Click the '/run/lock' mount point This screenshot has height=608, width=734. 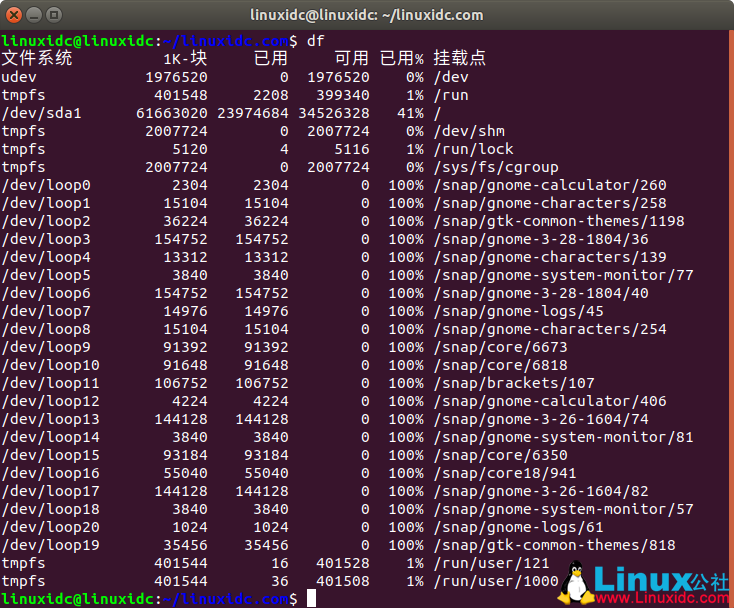[473, 149]
